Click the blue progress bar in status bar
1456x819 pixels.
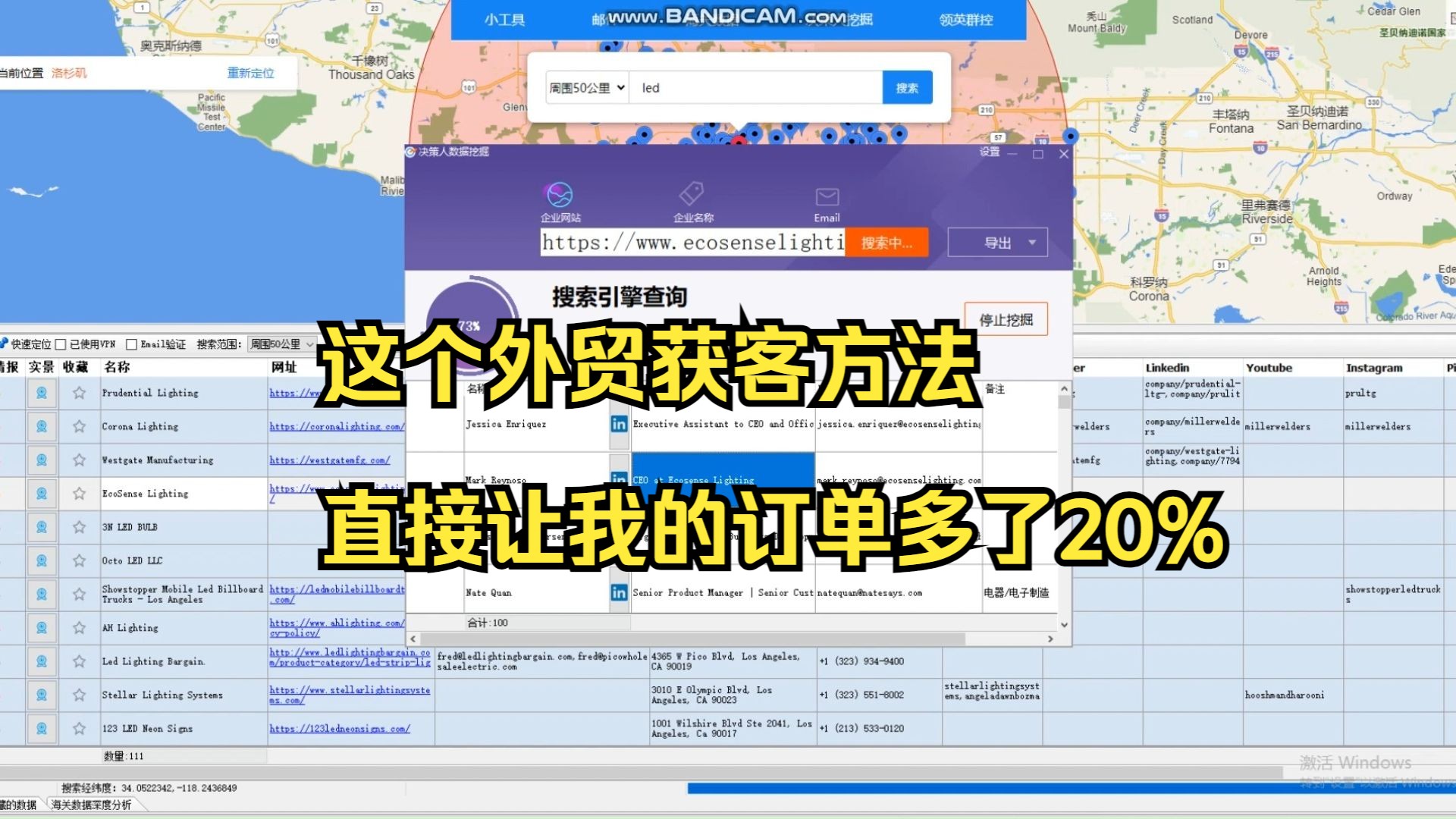click(1072, 789)
